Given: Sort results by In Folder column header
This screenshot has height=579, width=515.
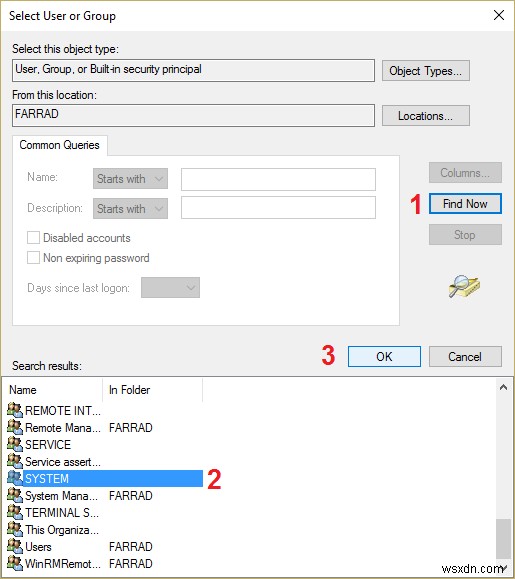Looking at the screenshot, I should (152, 390).
